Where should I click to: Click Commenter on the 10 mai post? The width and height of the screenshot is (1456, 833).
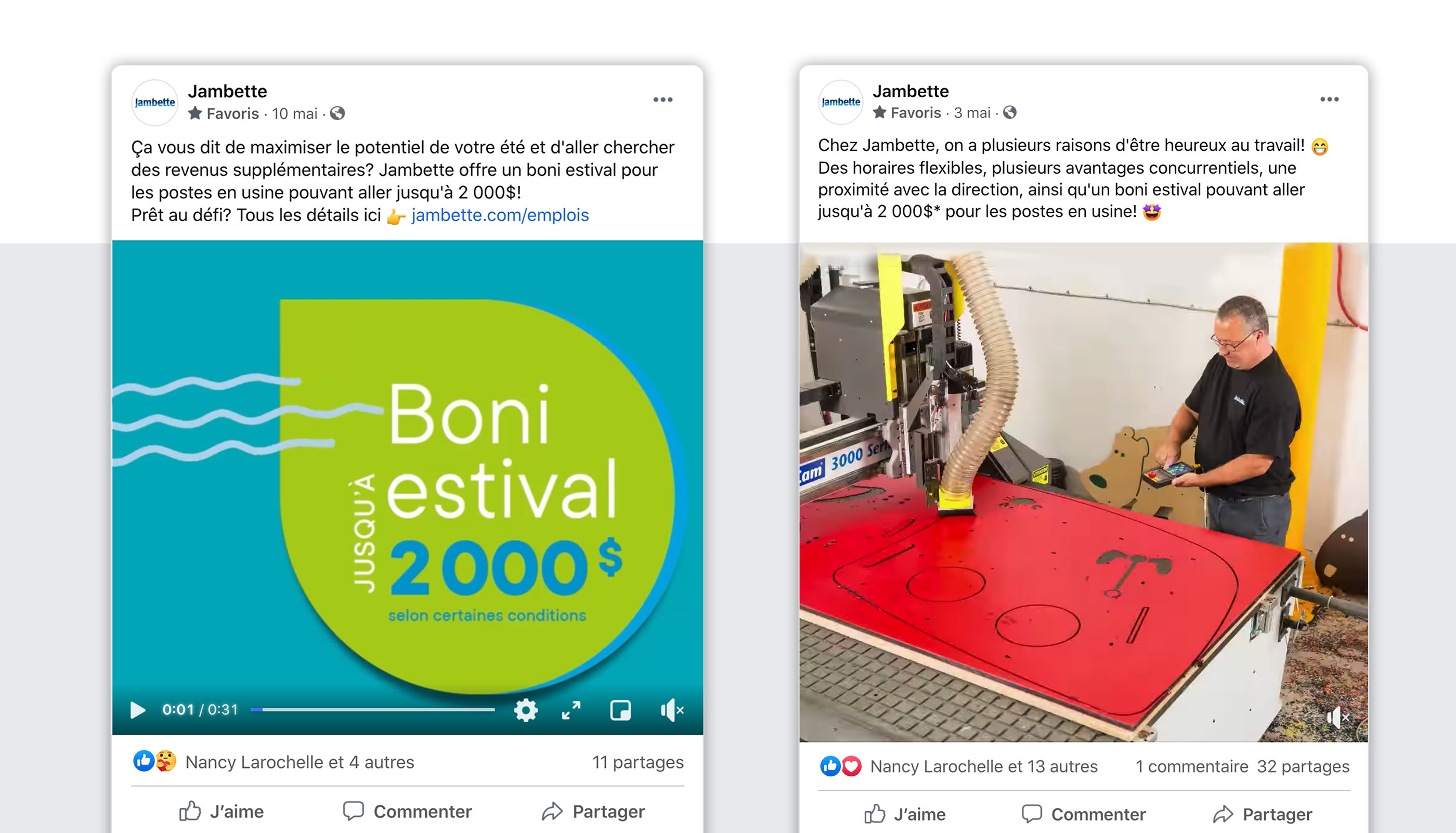(407, 811)
